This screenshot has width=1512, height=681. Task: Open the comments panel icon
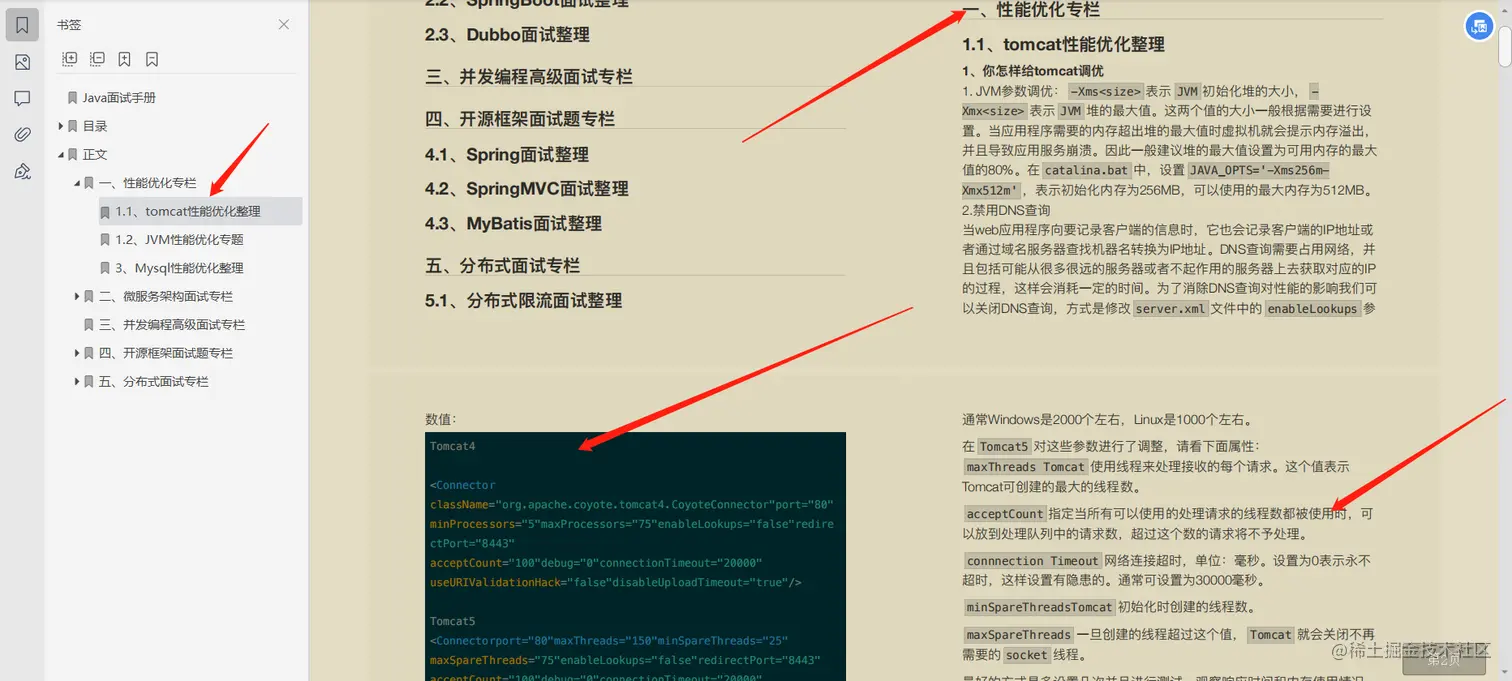pyautogui.click(x=22, y=98)
